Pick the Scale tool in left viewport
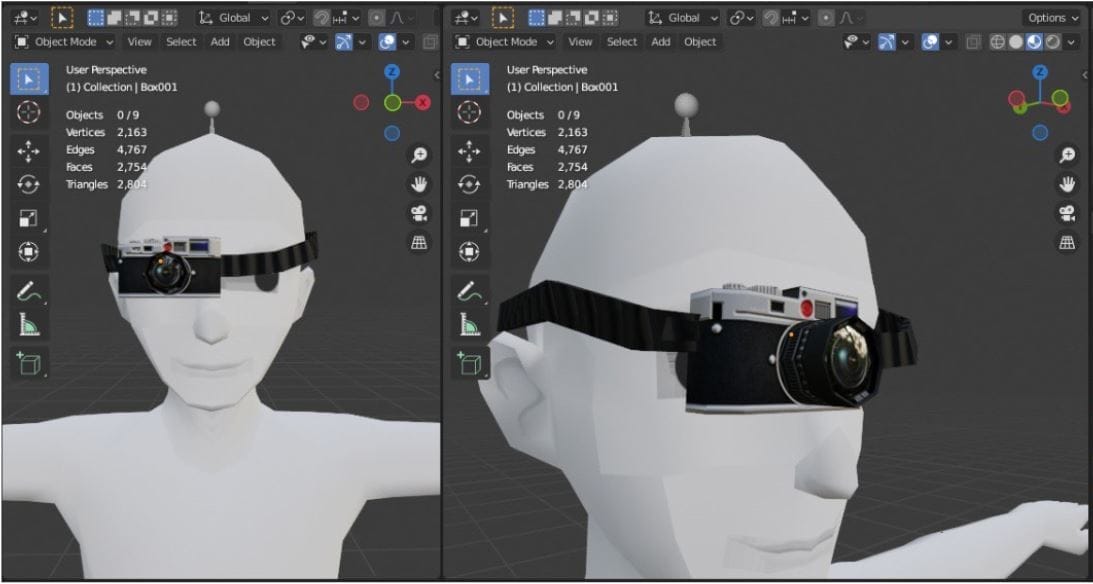This screenshot has width=1093, height=584. point(28,219)
